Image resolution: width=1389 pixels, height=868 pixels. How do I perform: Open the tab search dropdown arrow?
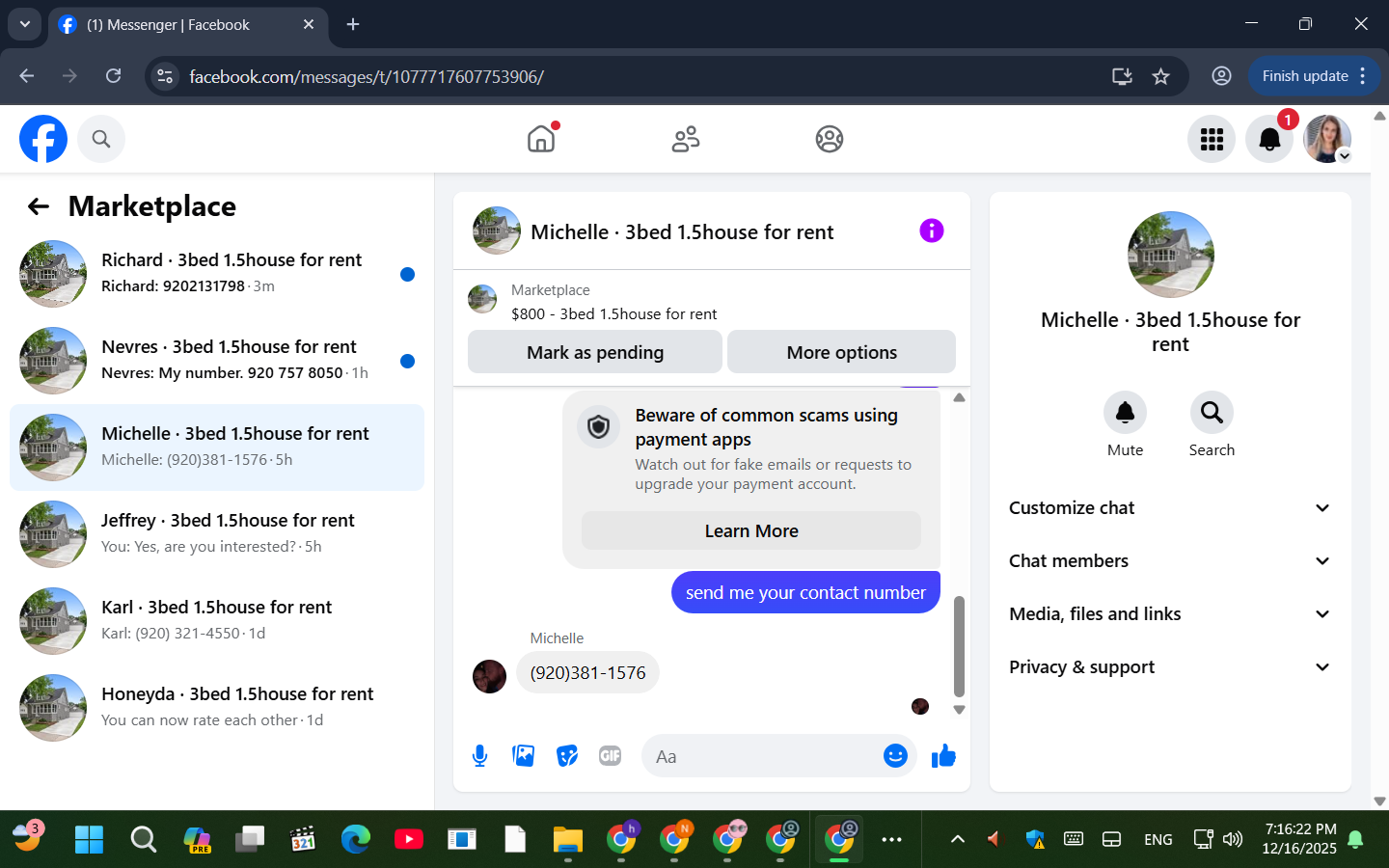click(x=24, y=24)
